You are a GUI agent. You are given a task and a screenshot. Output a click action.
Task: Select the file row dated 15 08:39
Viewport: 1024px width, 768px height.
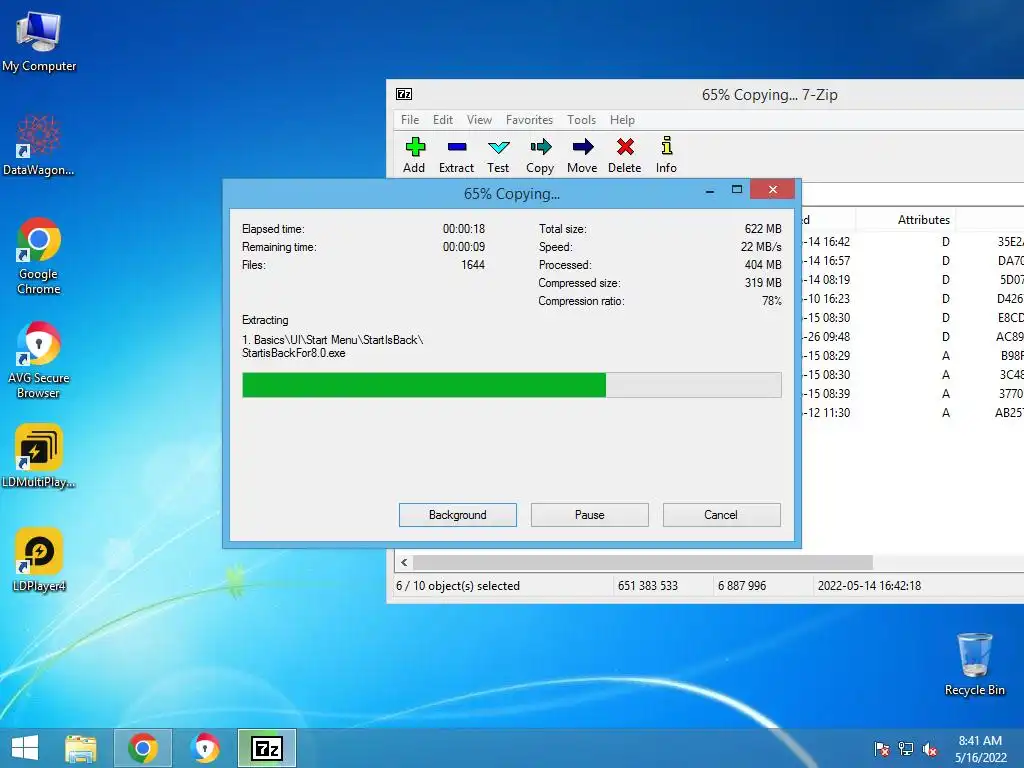pyautogui.click(x=913, y=394)
